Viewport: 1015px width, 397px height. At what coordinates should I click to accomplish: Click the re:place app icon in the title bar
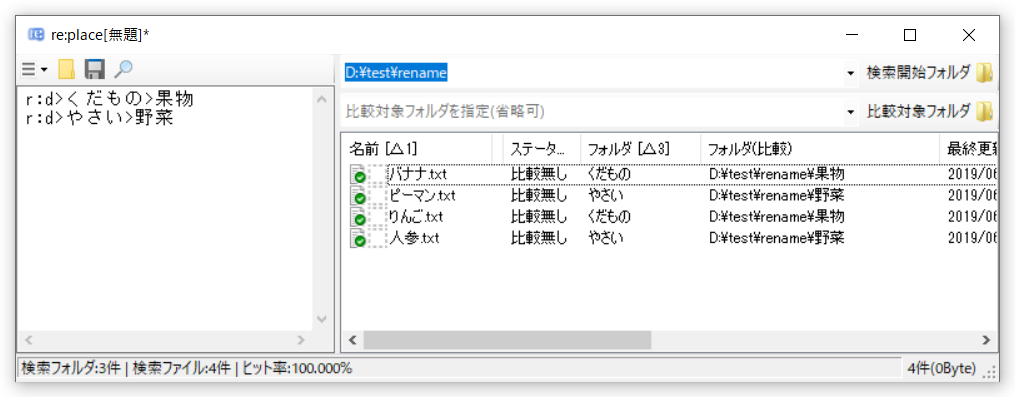[x=37, y=34]
